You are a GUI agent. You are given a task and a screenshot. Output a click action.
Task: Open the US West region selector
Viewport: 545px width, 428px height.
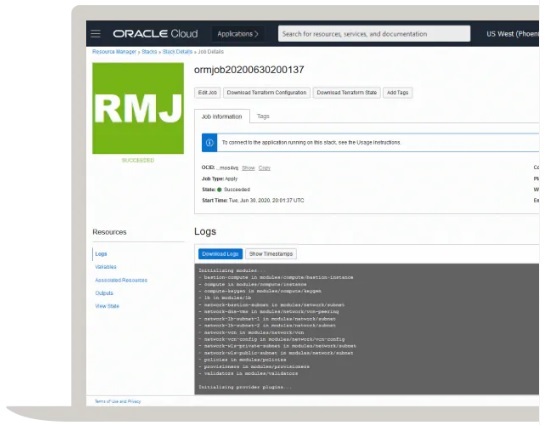pyautogui.click(x=512, y=34)
